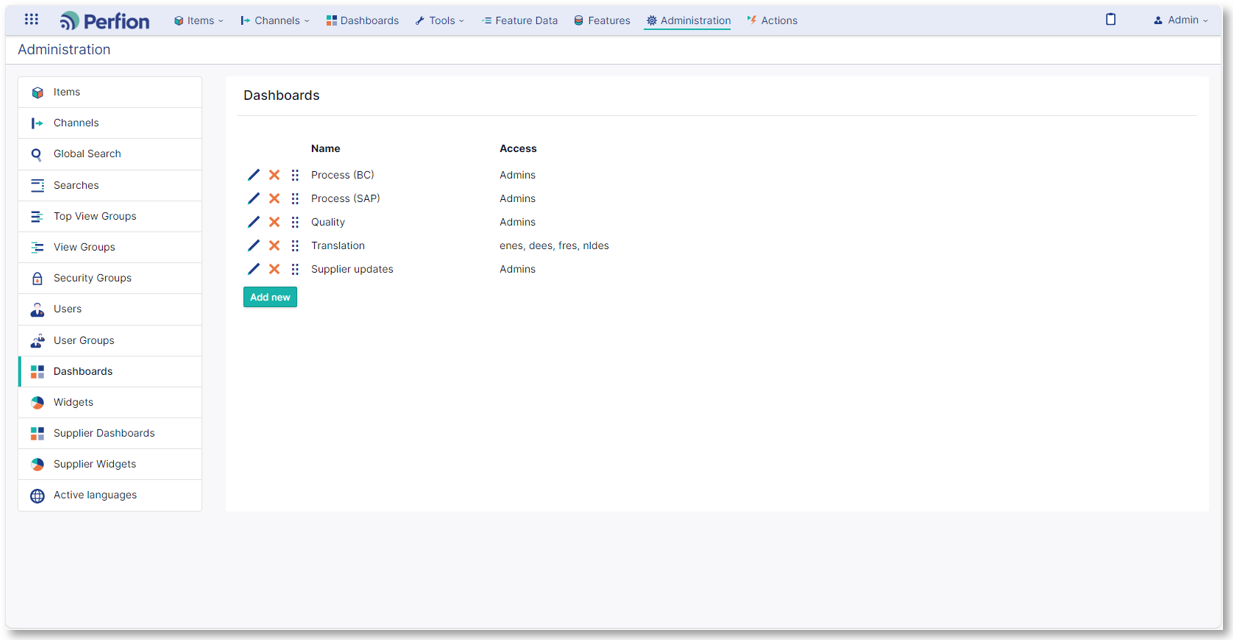1233x640 pixels.
Task: Click the Security Groups lock icon
Action: 37,278
